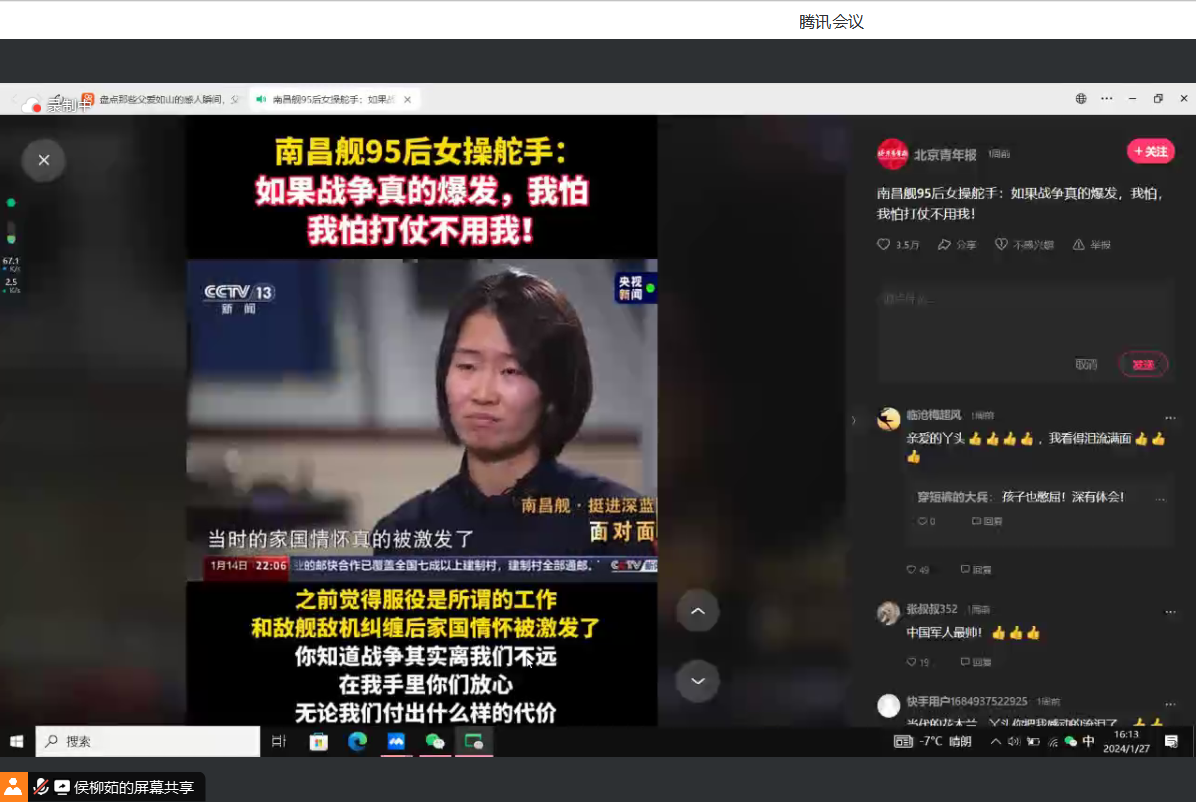Report the video using the warning icon
Image resolution: width=1196 pixels, height=802 pixels.
tap(1079, 245)
